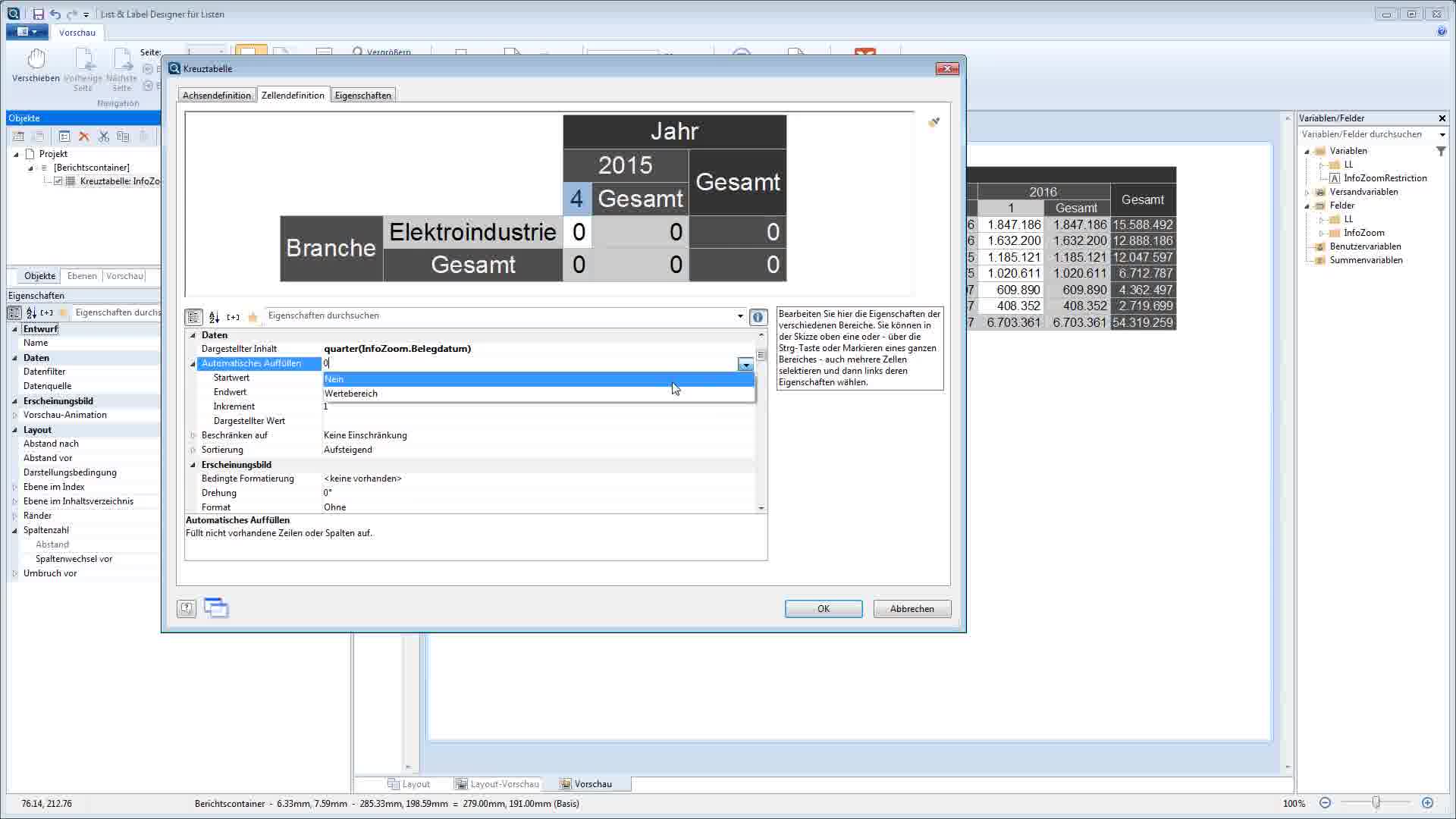Click the object properties icon in Objekte toolbar
1456x819 pixels.
pyautogui.click(x=64, y=136)
